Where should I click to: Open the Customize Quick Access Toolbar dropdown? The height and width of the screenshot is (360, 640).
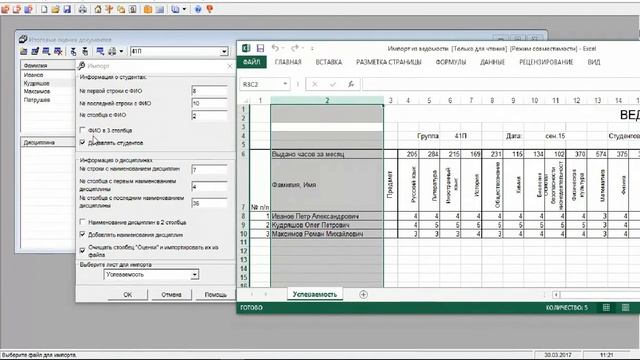[312, 48]
